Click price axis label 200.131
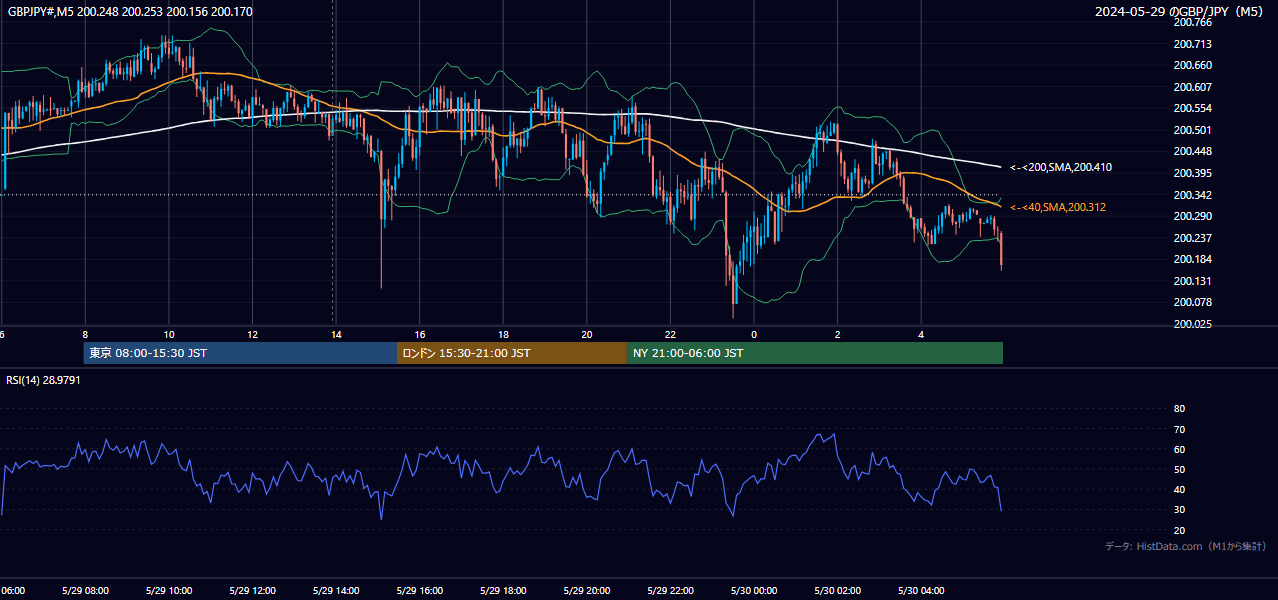 click(1192, 281)
